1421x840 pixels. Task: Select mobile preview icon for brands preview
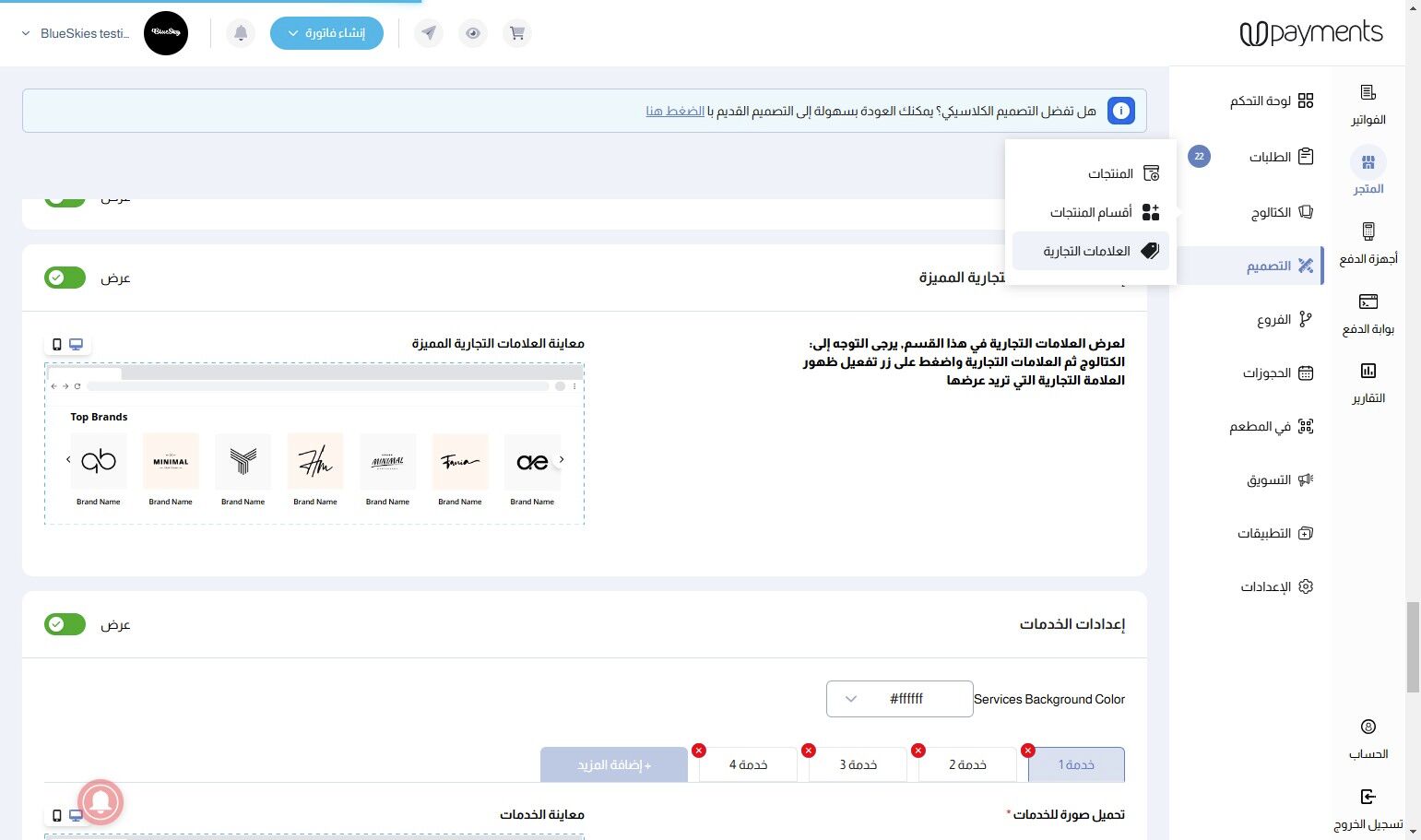pyautogui.click(x=57, y=344)
